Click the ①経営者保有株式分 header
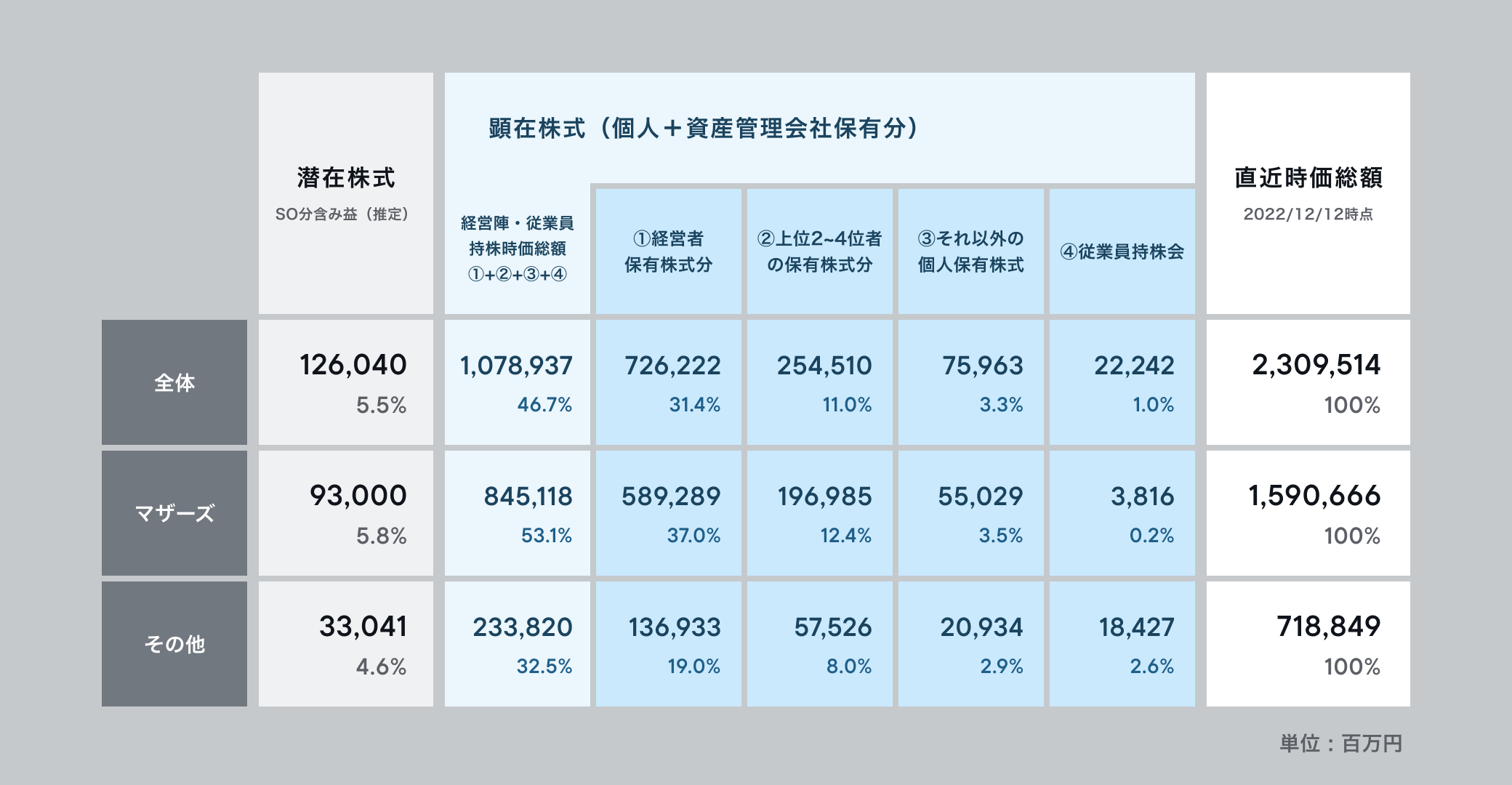The height and width of the screenshot is (785, 1512). (x=668, y=251)
